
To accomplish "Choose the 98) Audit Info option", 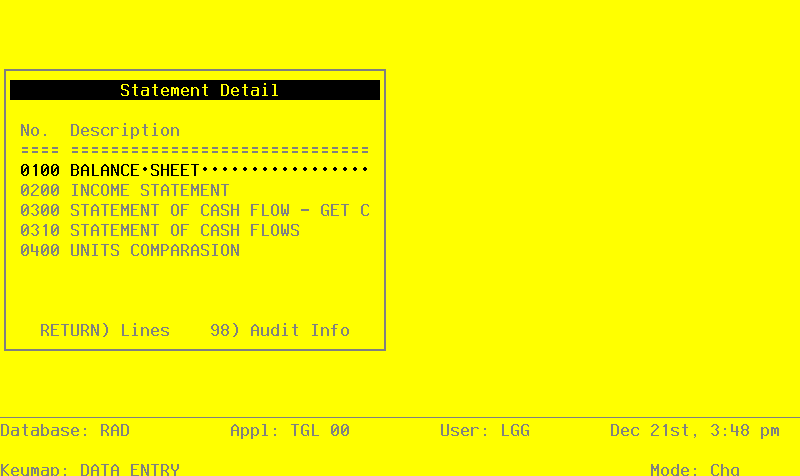I will tap(280, 330).
